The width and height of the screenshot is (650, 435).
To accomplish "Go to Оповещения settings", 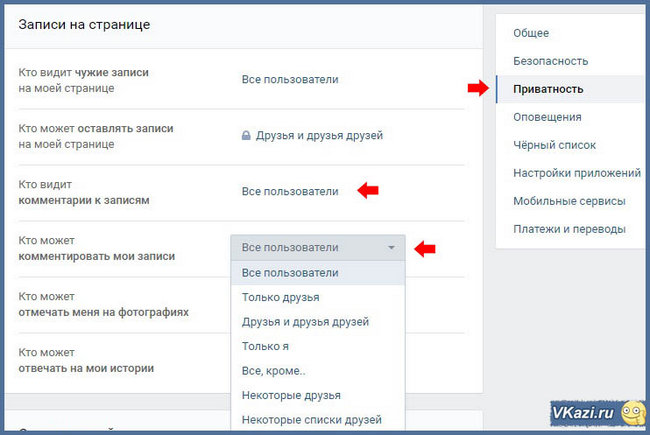I will (547, 117).
